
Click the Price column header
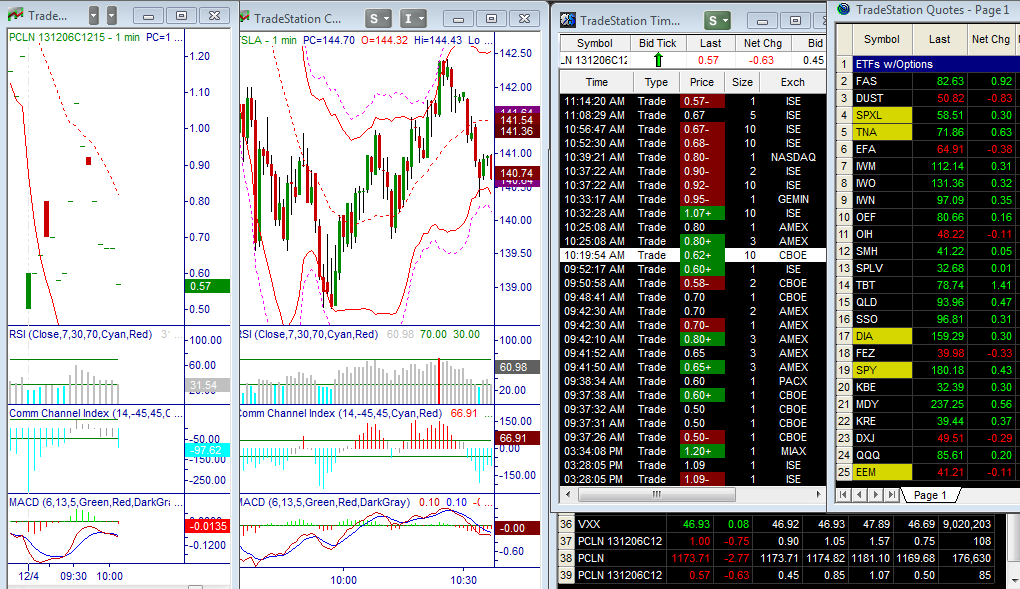702,82
